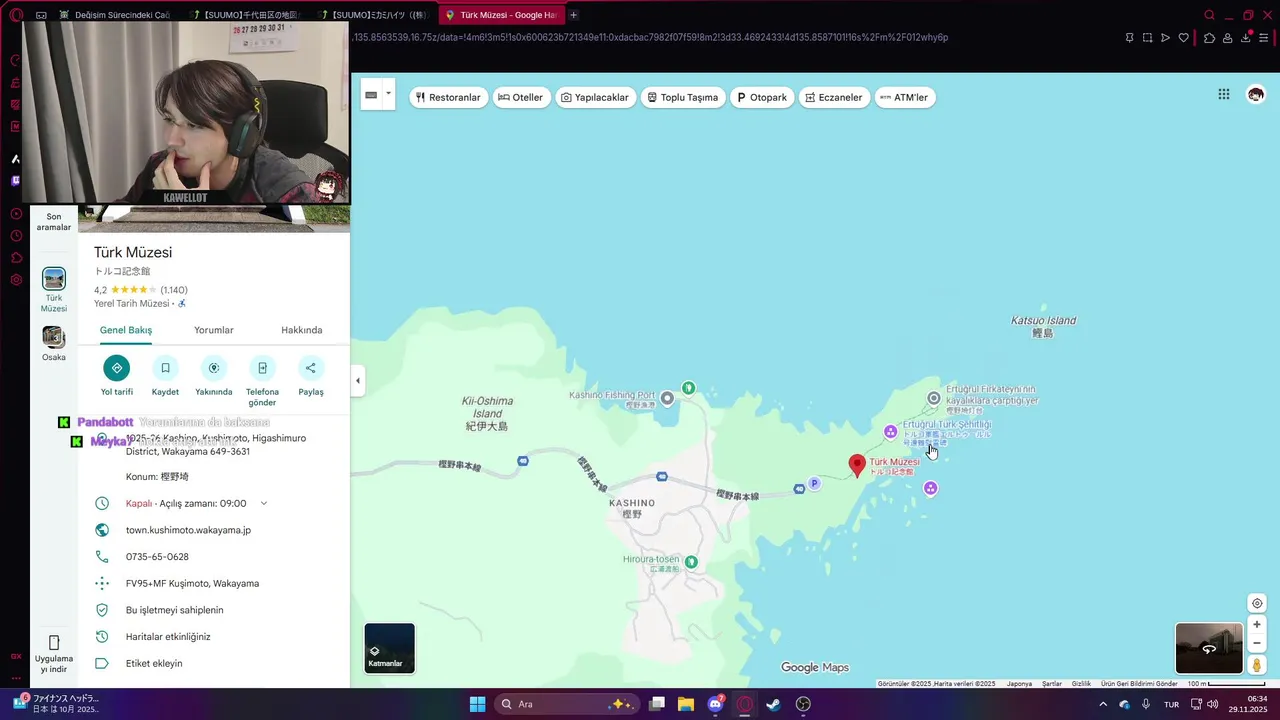Activate the Street View pegman
This screenshot has width=1280, height=720.
click(1257, 665)
